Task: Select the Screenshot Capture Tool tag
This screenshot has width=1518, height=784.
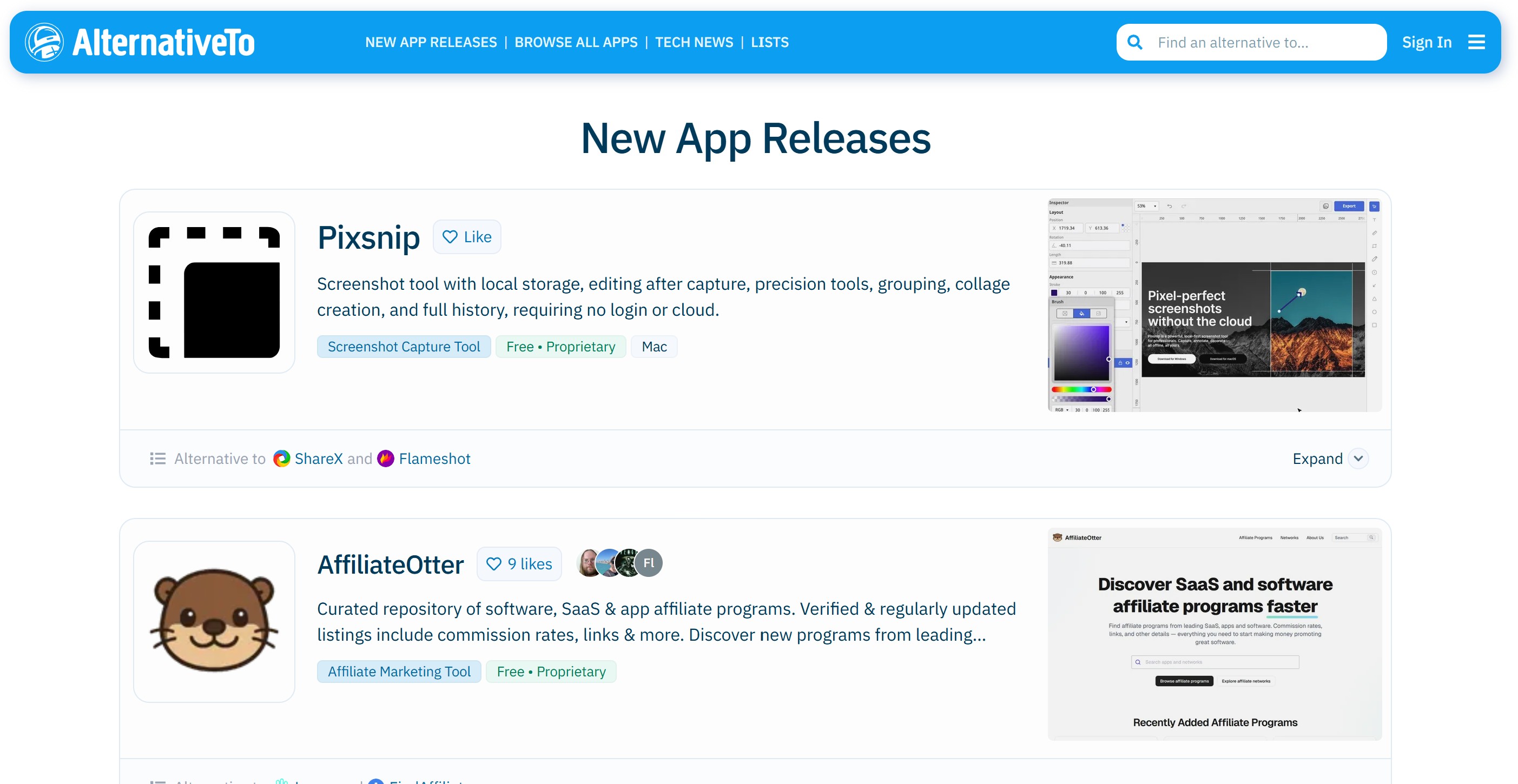Action: 404,347
